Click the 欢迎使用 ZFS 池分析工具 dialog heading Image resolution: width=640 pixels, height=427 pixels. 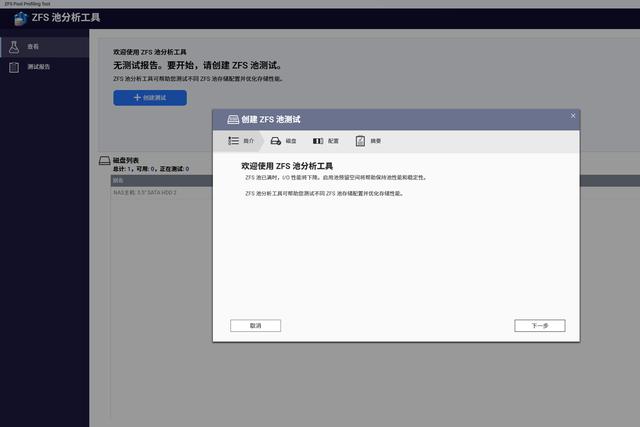287,166
